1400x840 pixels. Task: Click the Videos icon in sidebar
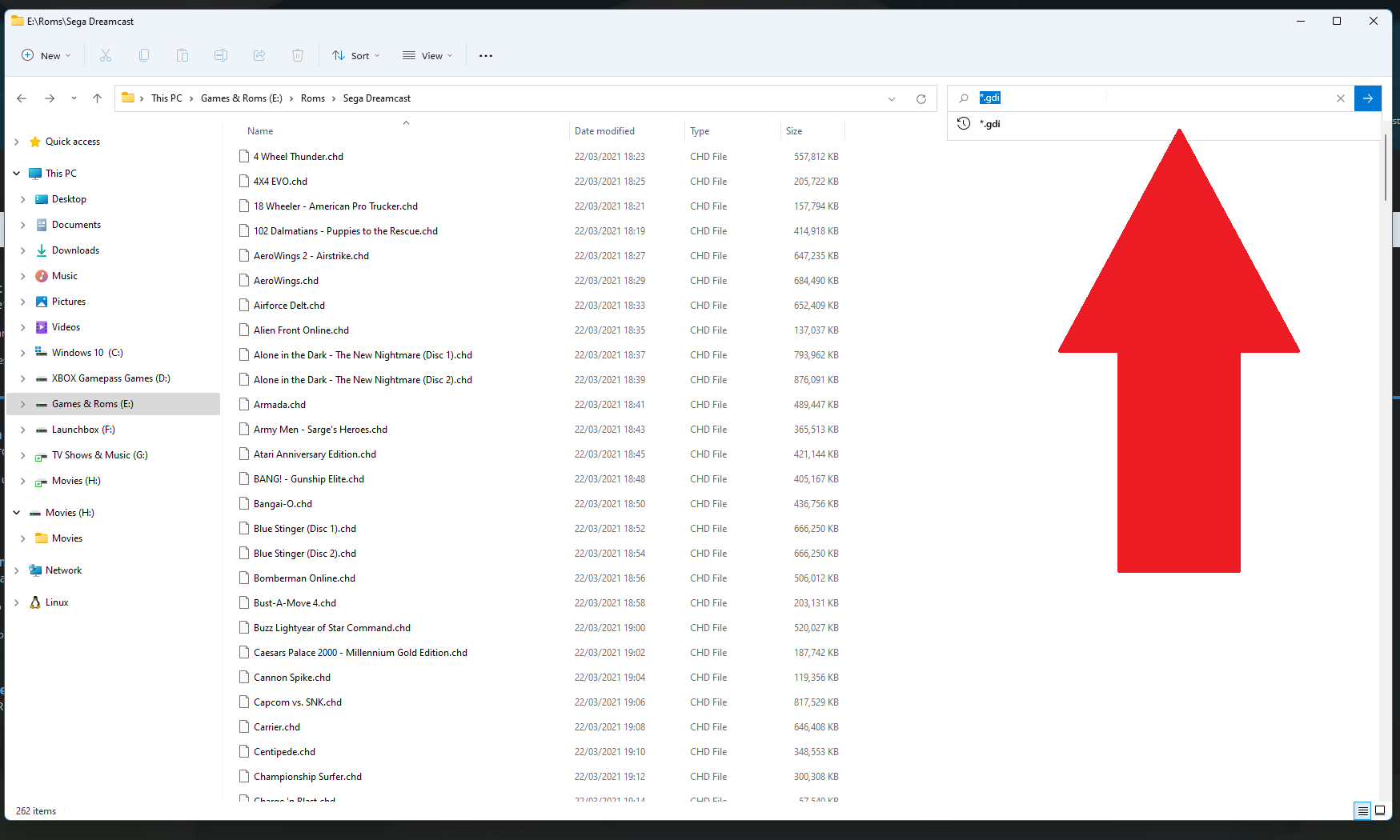42,327
